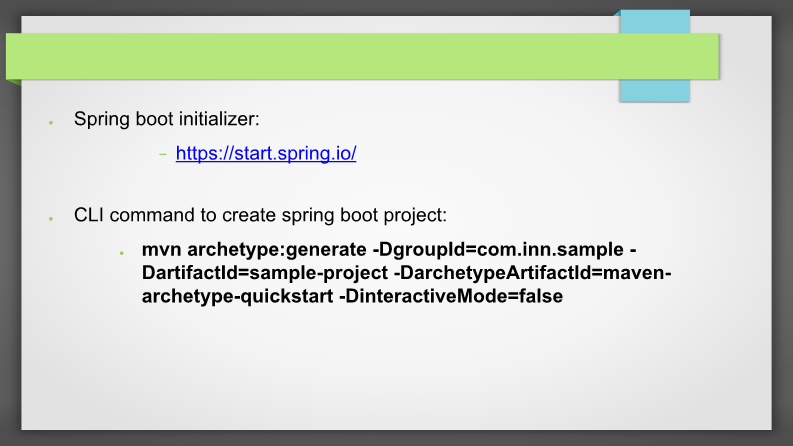The image size is (793, 446).
Task: Select the "CLI command to create spring boot project:" line
Action: tap(260, 215)
